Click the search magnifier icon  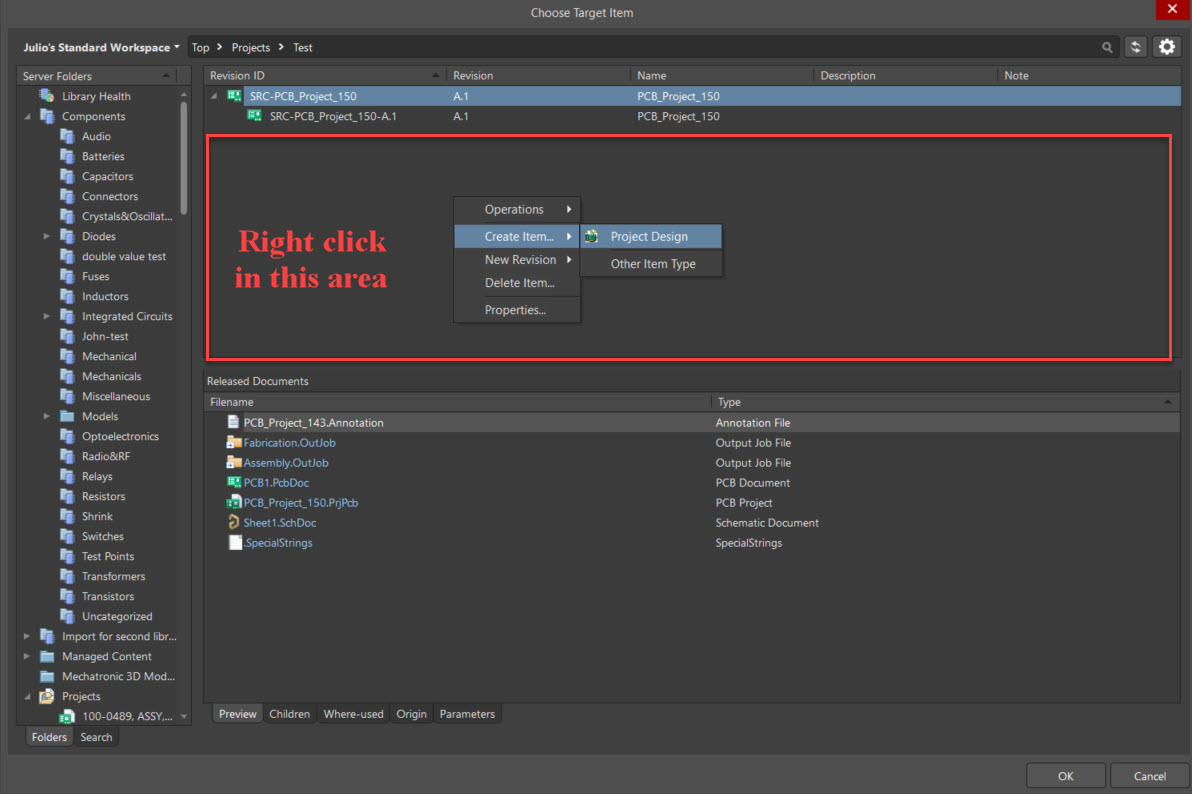(x=1107, y=47)
